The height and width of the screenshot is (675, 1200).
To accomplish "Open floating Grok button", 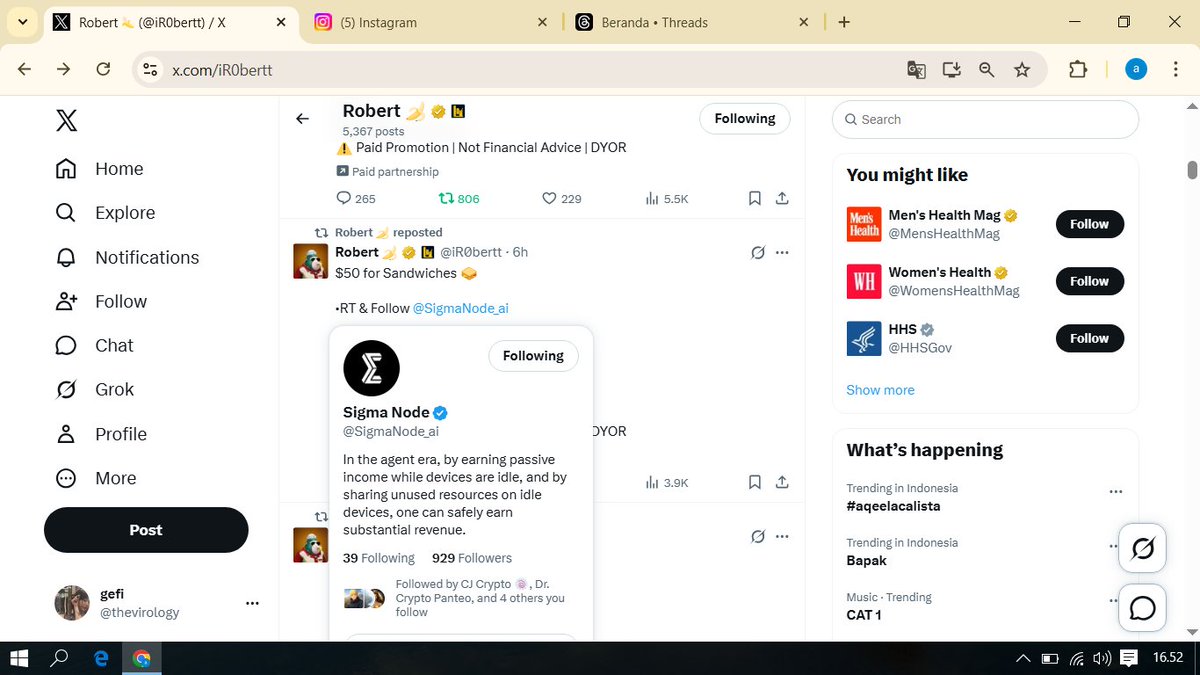I will (x=1142, y=549).
